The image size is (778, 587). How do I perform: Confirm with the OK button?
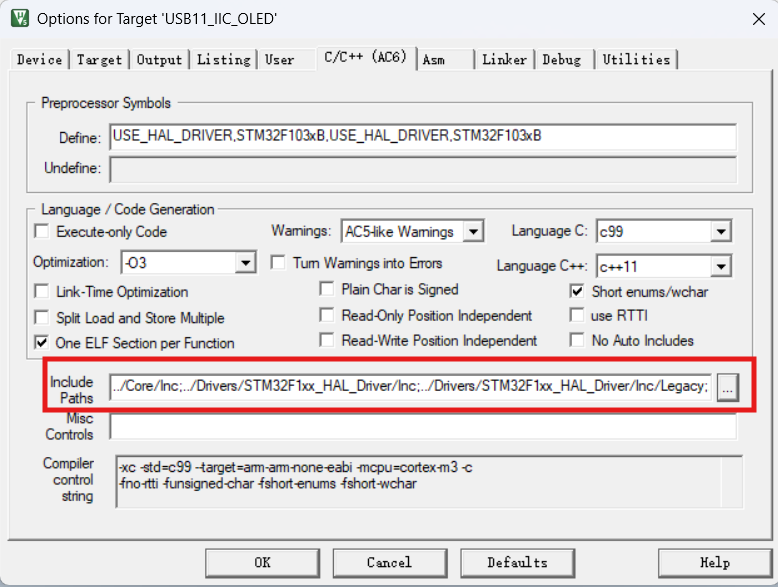(262, 563)
